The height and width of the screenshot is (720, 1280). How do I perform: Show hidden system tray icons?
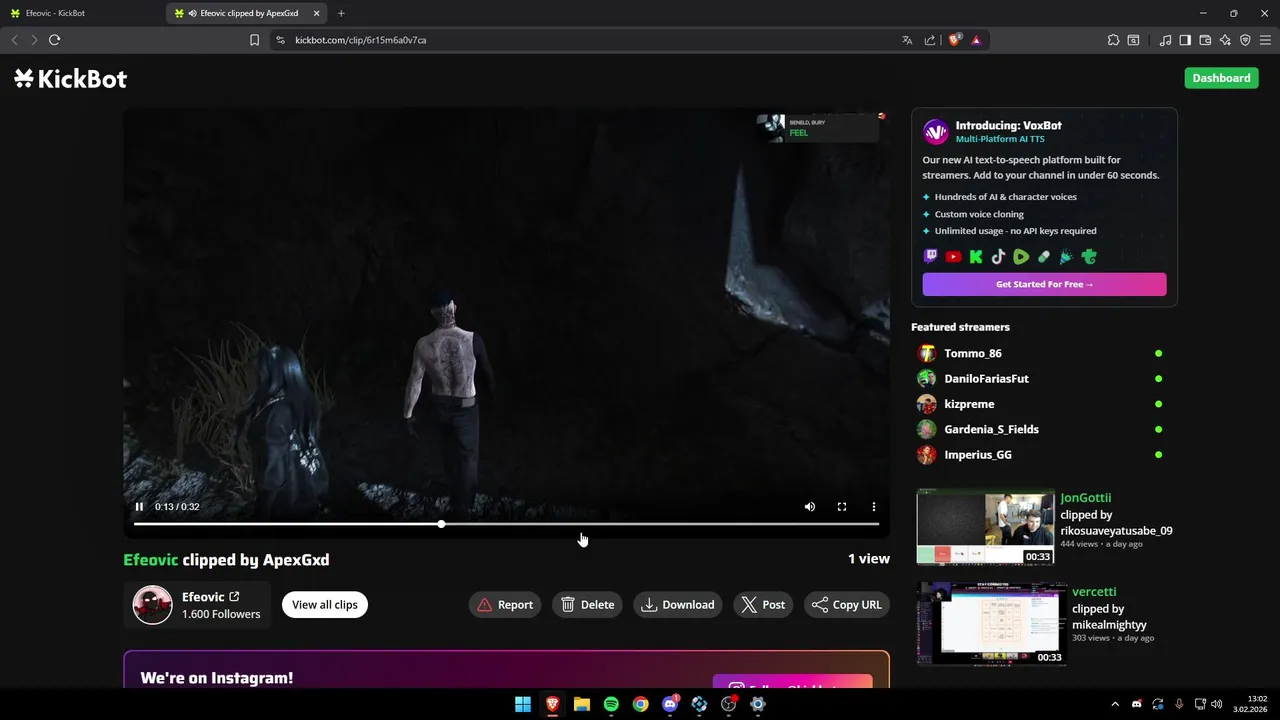pos(1115,704)
